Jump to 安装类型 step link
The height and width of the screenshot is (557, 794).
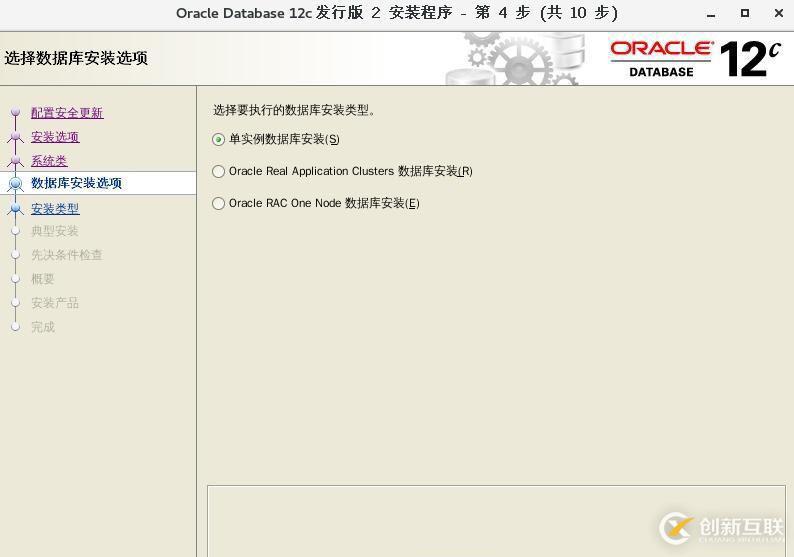55,209
